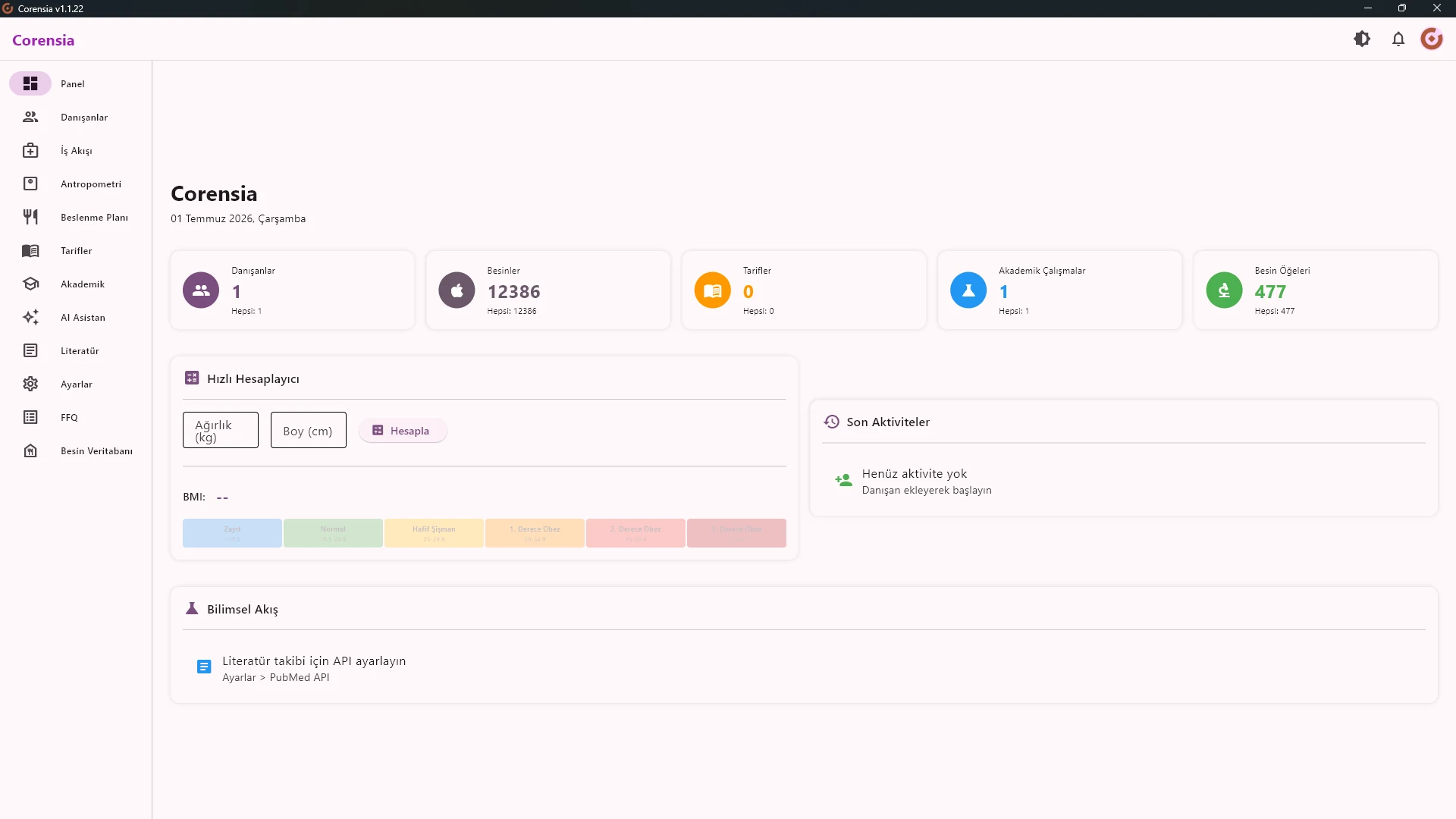Click the green add-person icon
This screenshot has height=819, width=1456.
(x=843, y=480)
